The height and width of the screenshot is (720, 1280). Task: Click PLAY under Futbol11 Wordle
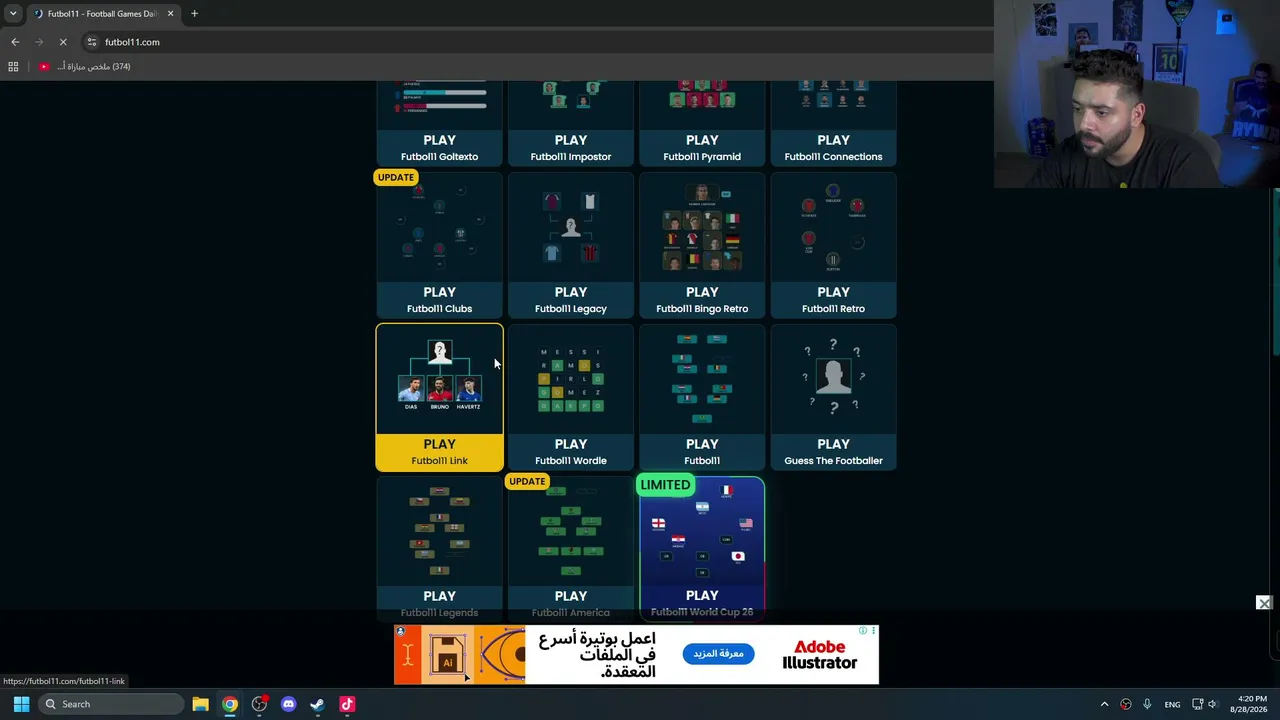570,444
